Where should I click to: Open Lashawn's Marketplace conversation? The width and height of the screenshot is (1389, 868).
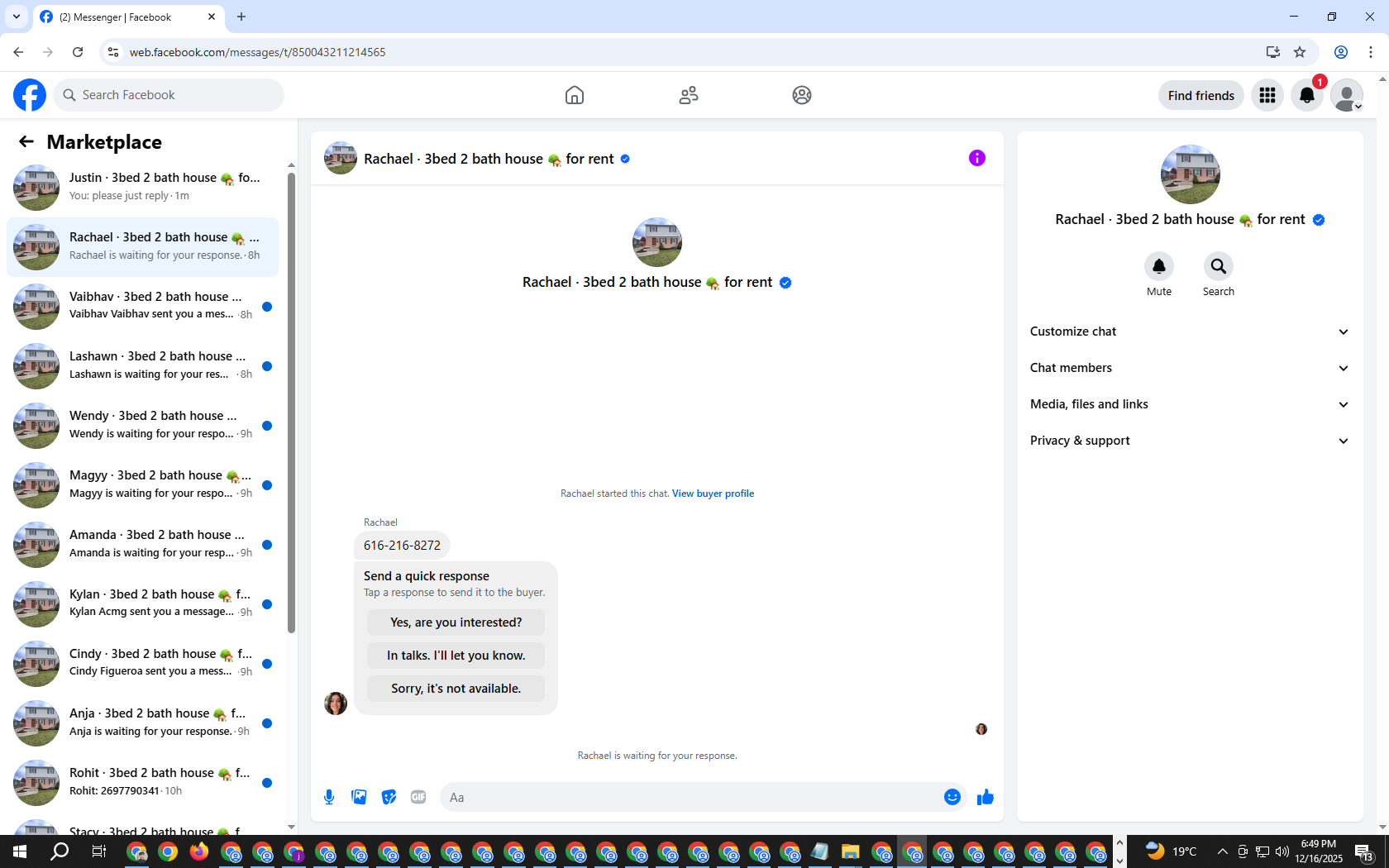click(x=142, y=366)
